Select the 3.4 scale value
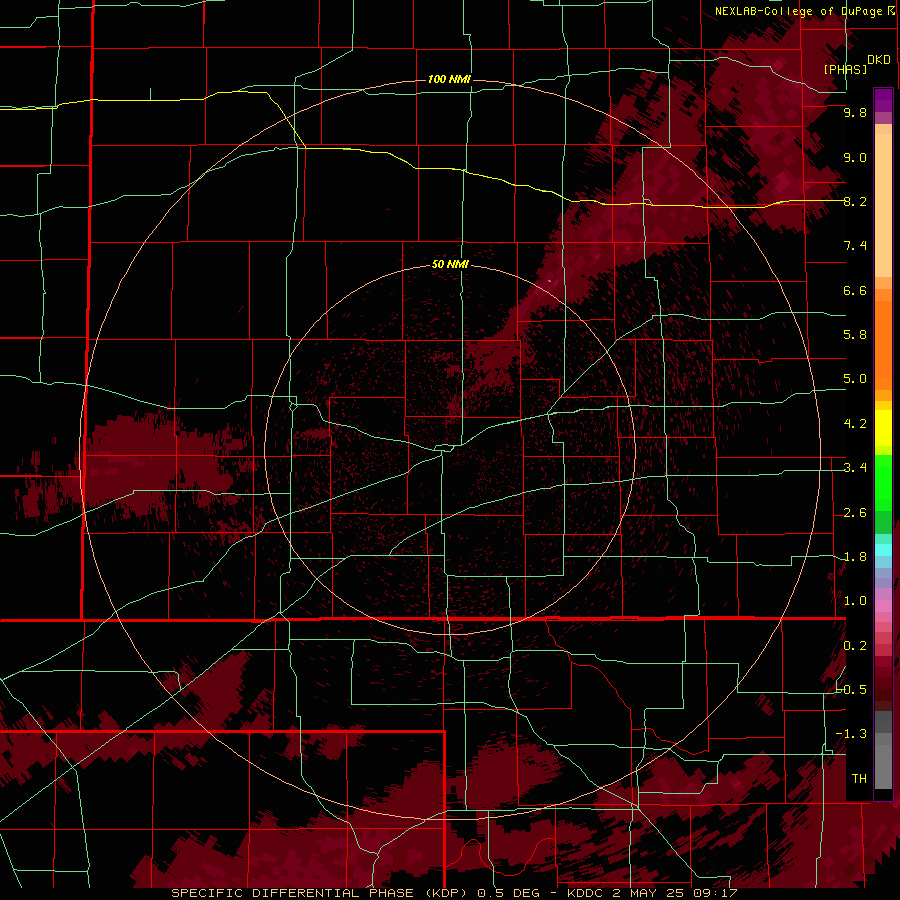This screenshot has width=900, height=900. click(x=855, y=468)
